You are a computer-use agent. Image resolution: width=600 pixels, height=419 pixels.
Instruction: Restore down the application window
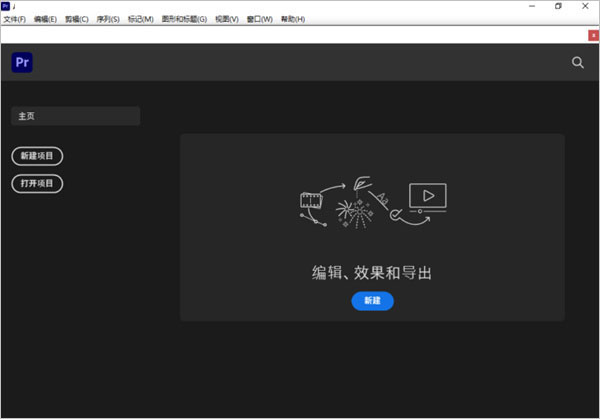[x=558, y=6]
